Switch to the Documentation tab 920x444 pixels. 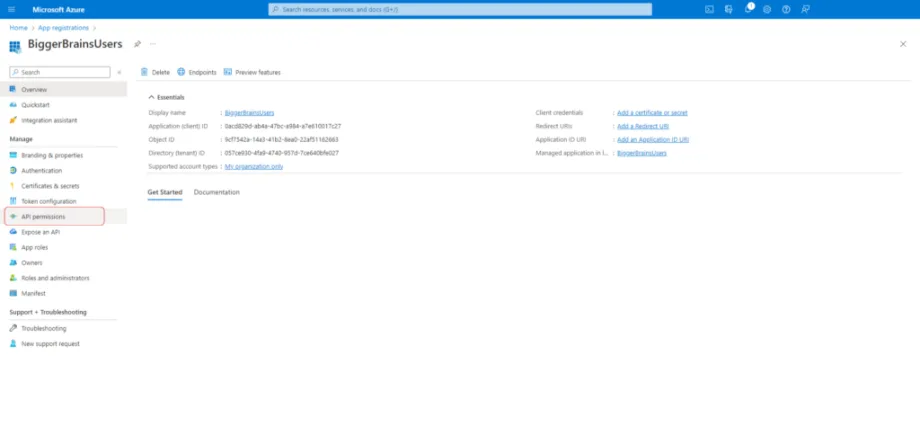tap(217, 192)
